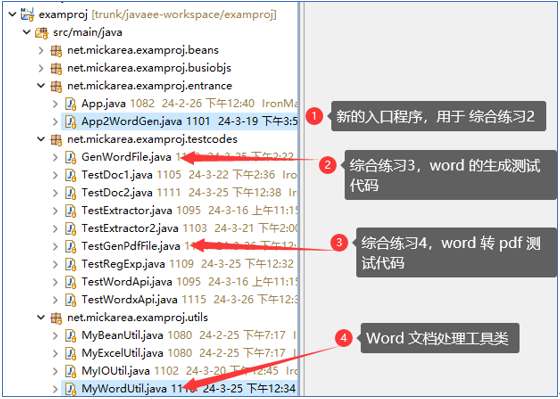The height and width of the screenshot is (399, 560).
Task: Select the TestWordApi.java file name
Action: point(127,282)
